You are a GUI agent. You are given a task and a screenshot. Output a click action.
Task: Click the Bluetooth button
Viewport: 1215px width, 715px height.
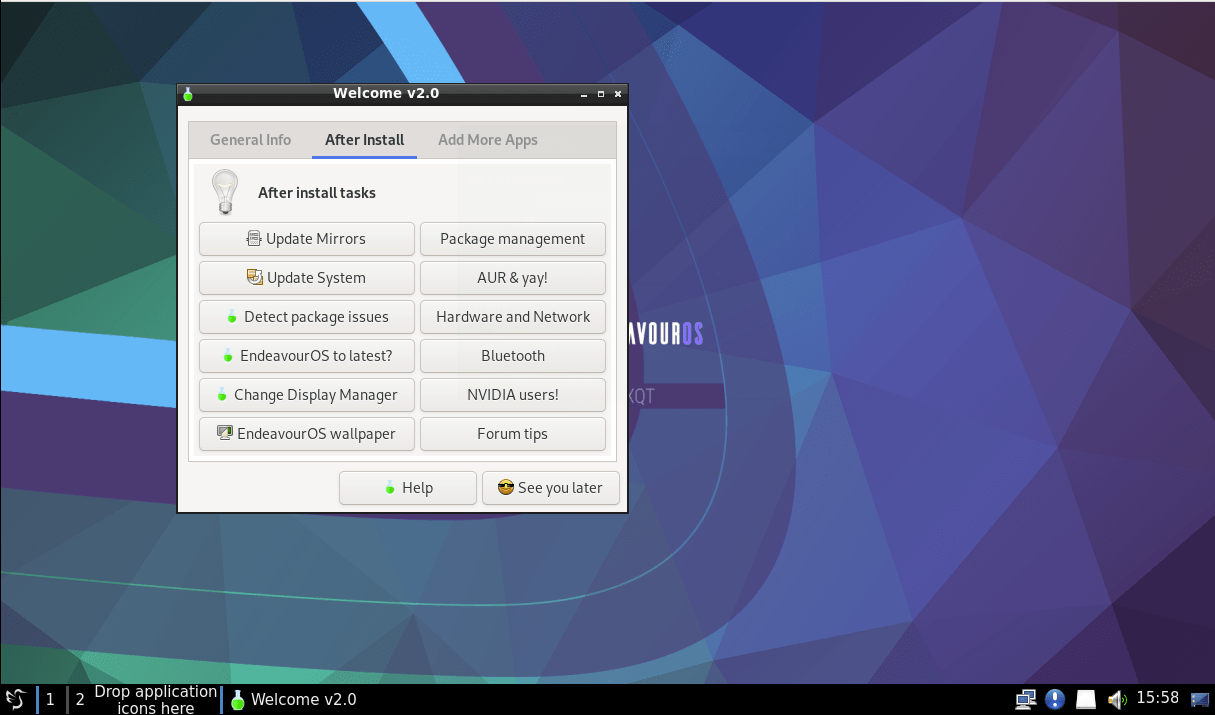point(513,356)
